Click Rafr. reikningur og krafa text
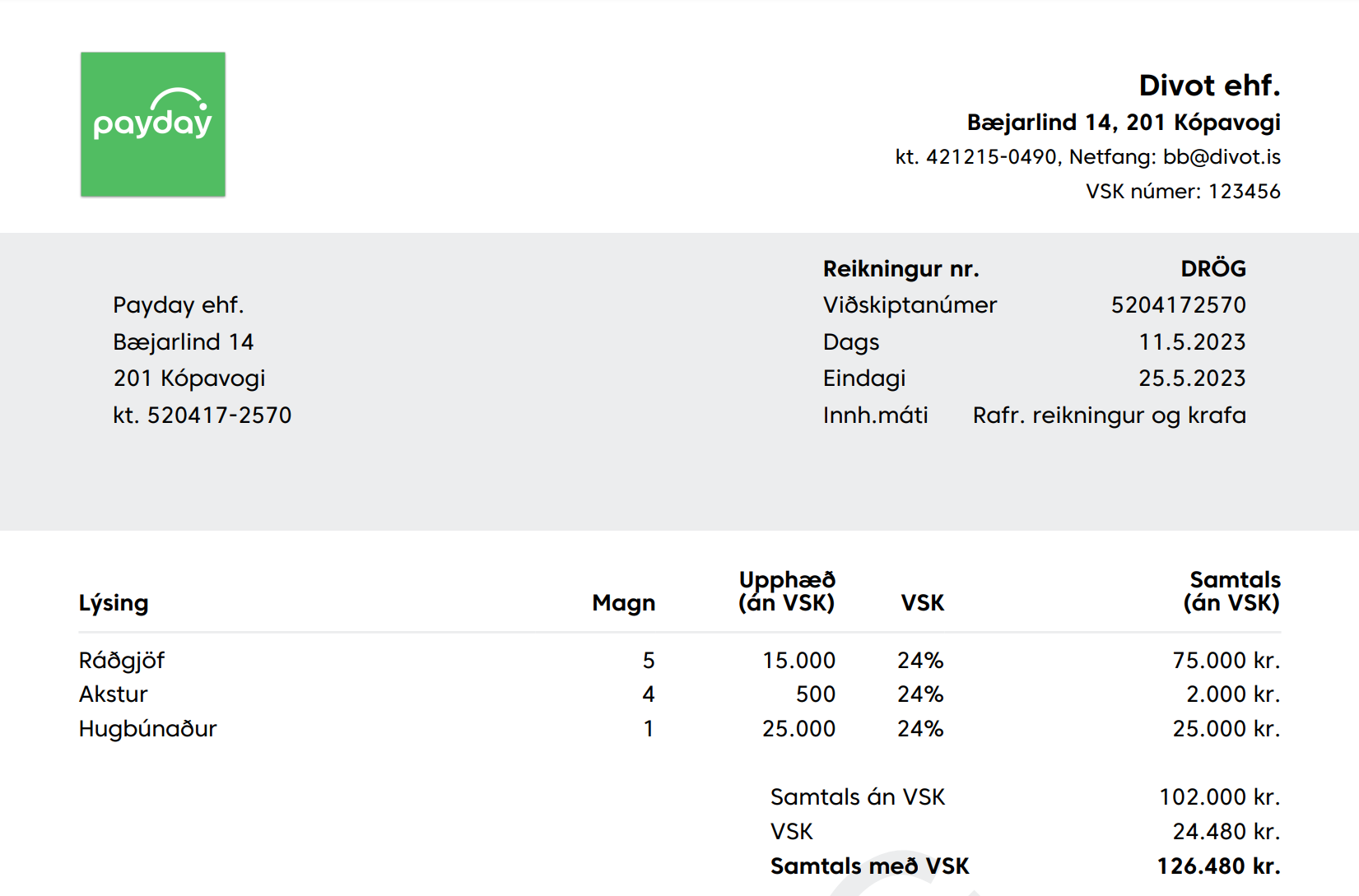Screen dimensions: 1359x896 1109,416
